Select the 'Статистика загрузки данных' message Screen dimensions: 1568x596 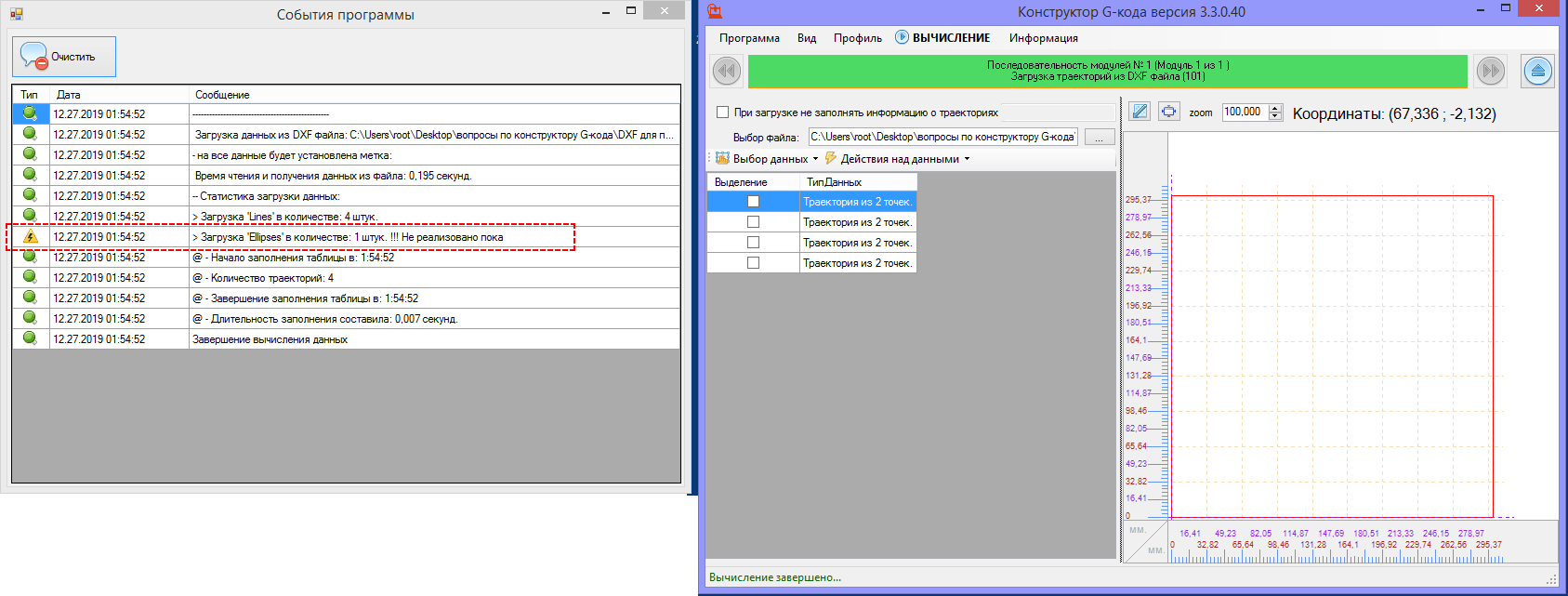(435, 196)
